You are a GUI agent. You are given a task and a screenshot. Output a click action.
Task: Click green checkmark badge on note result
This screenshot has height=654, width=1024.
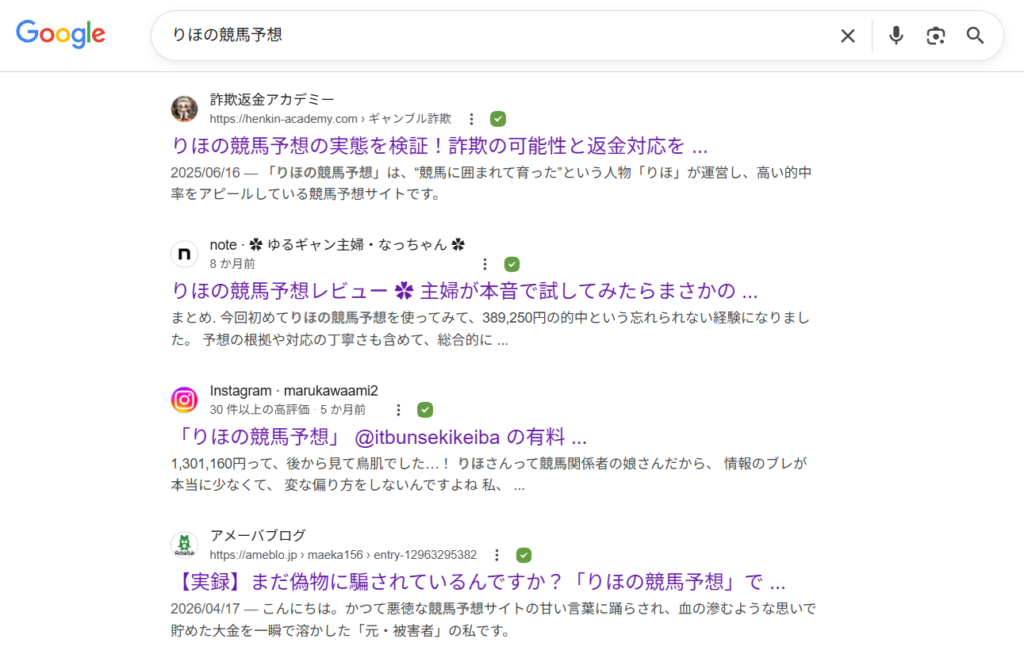pyautogui.click(x=512, y=264)
